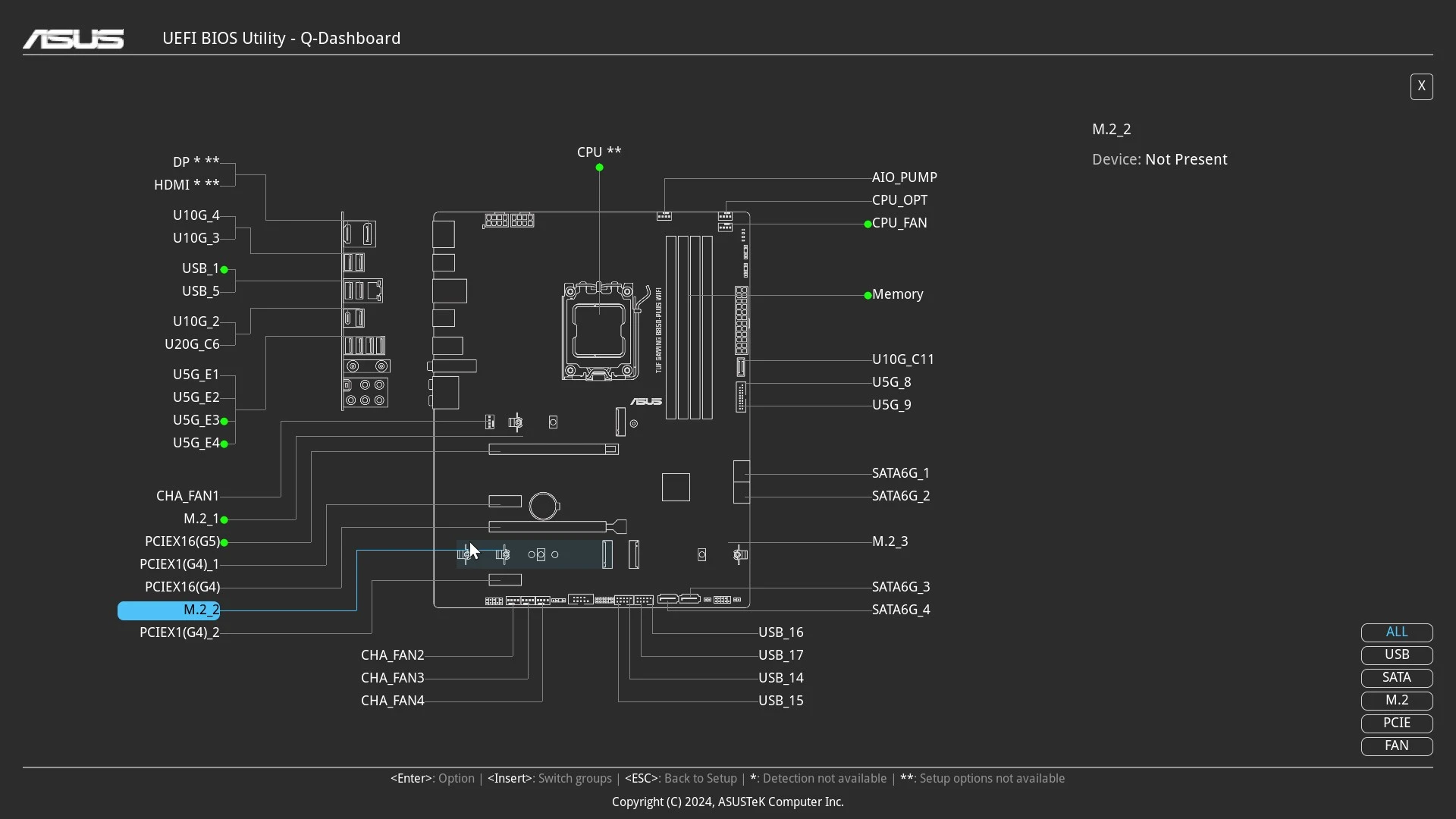Show only USB connectors via the USB filter

pyautogui.click(x=1396, y=655)
